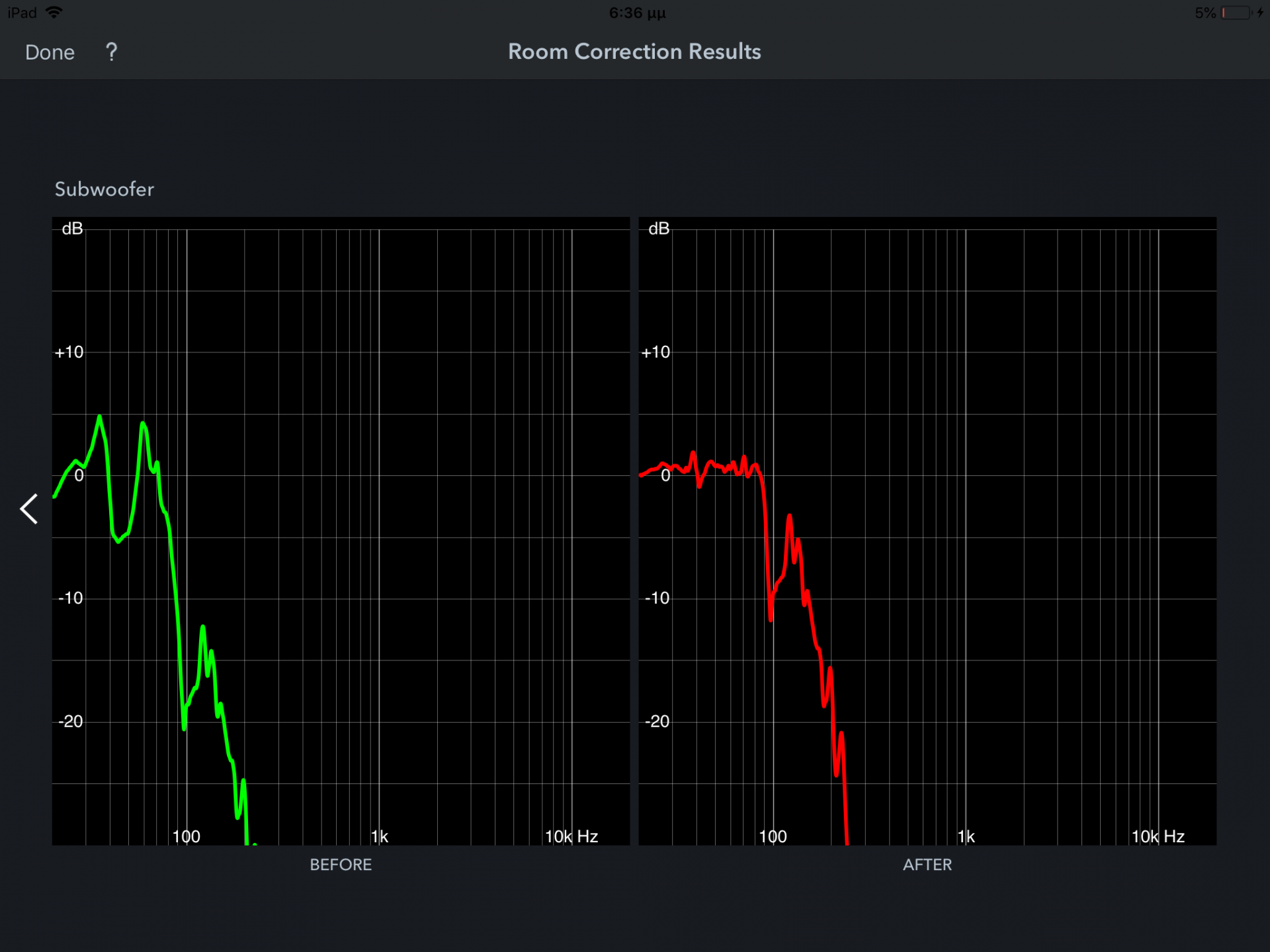Tap the AFTER graph caption
Screen dimensions: 1270x952
[x=927, y=865]
